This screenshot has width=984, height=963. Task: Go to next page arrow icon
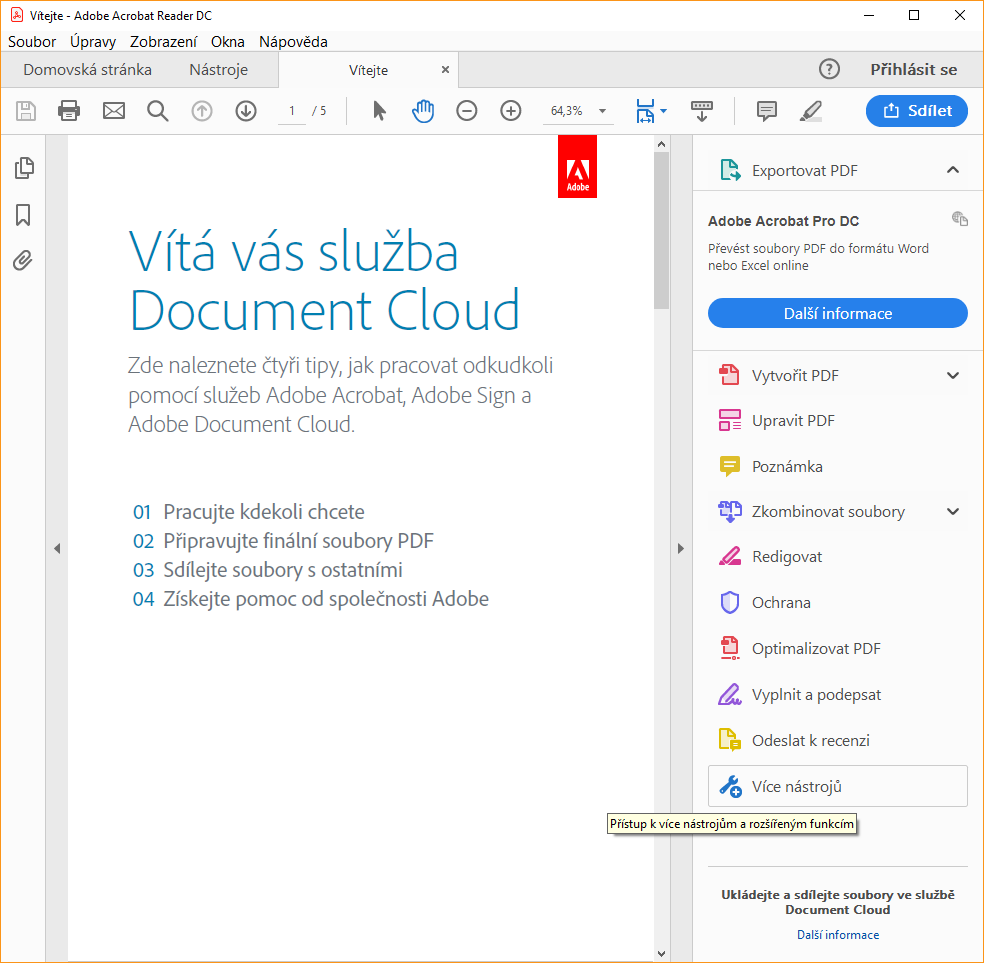246,111
